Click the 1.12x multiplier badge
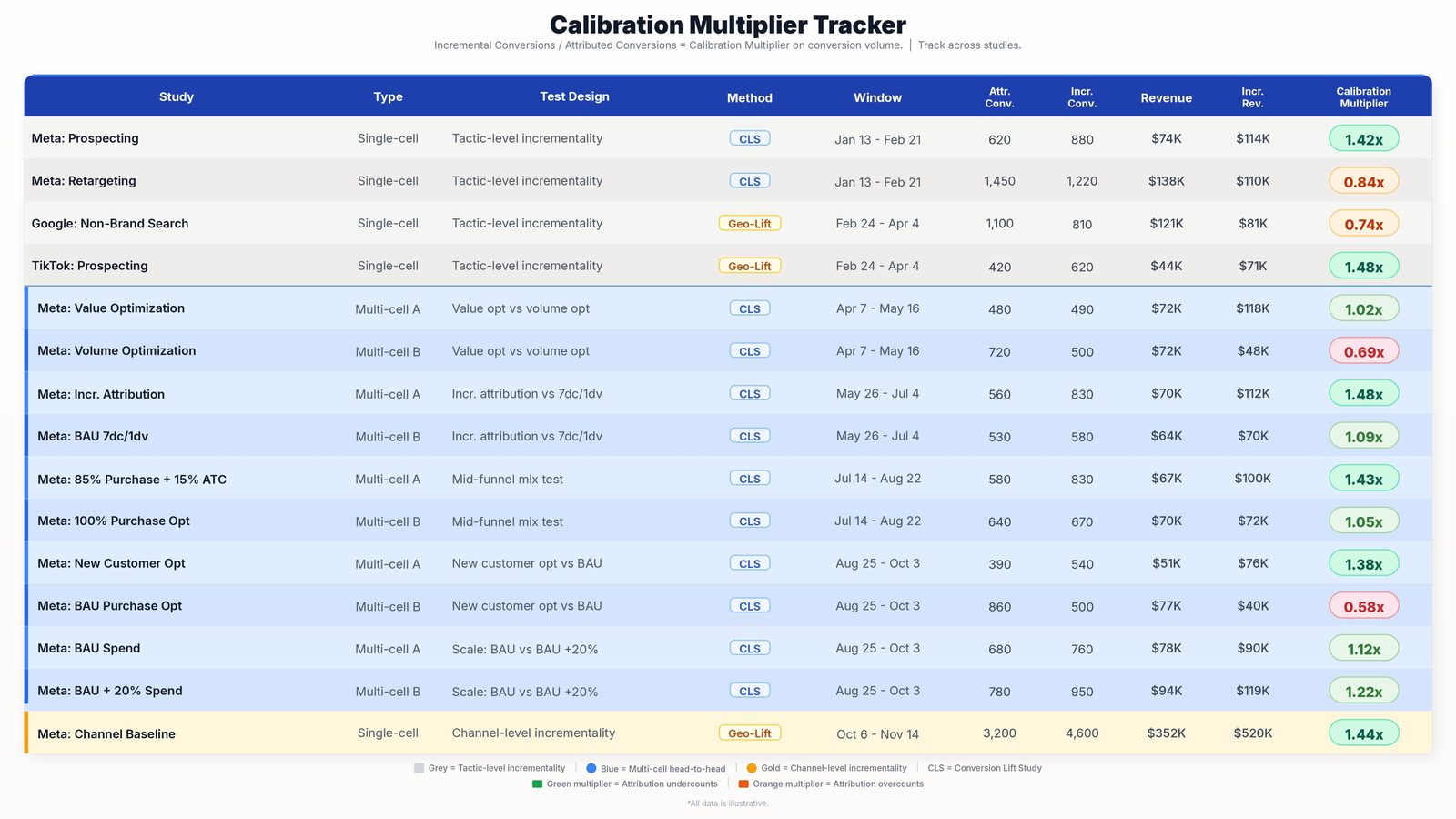 [1363, 648]
